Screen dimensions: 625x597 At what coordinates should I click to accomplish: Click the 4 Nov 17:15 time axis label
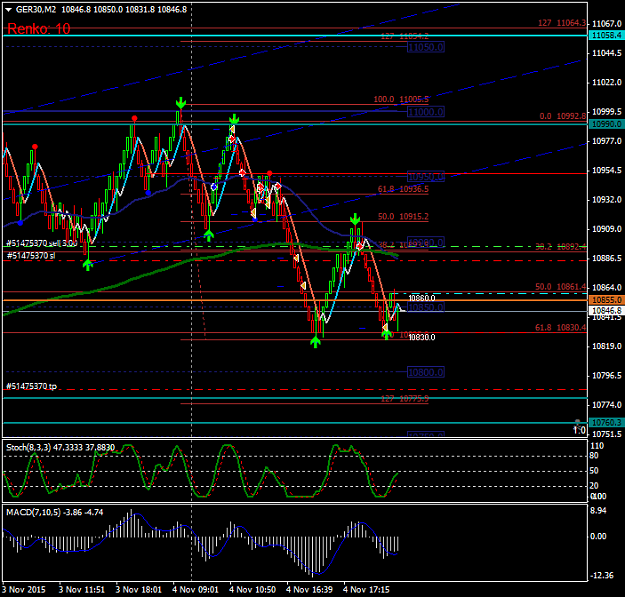(x=366, y=589)
